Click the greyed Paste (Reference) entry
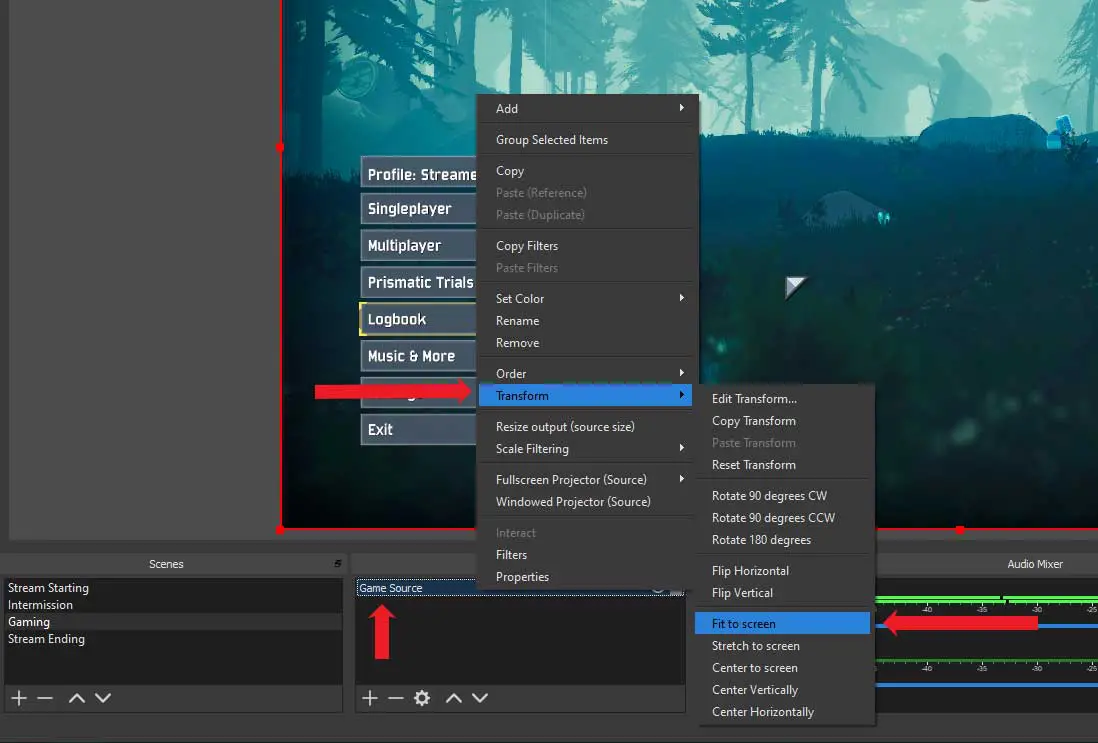 click(587, 193)
